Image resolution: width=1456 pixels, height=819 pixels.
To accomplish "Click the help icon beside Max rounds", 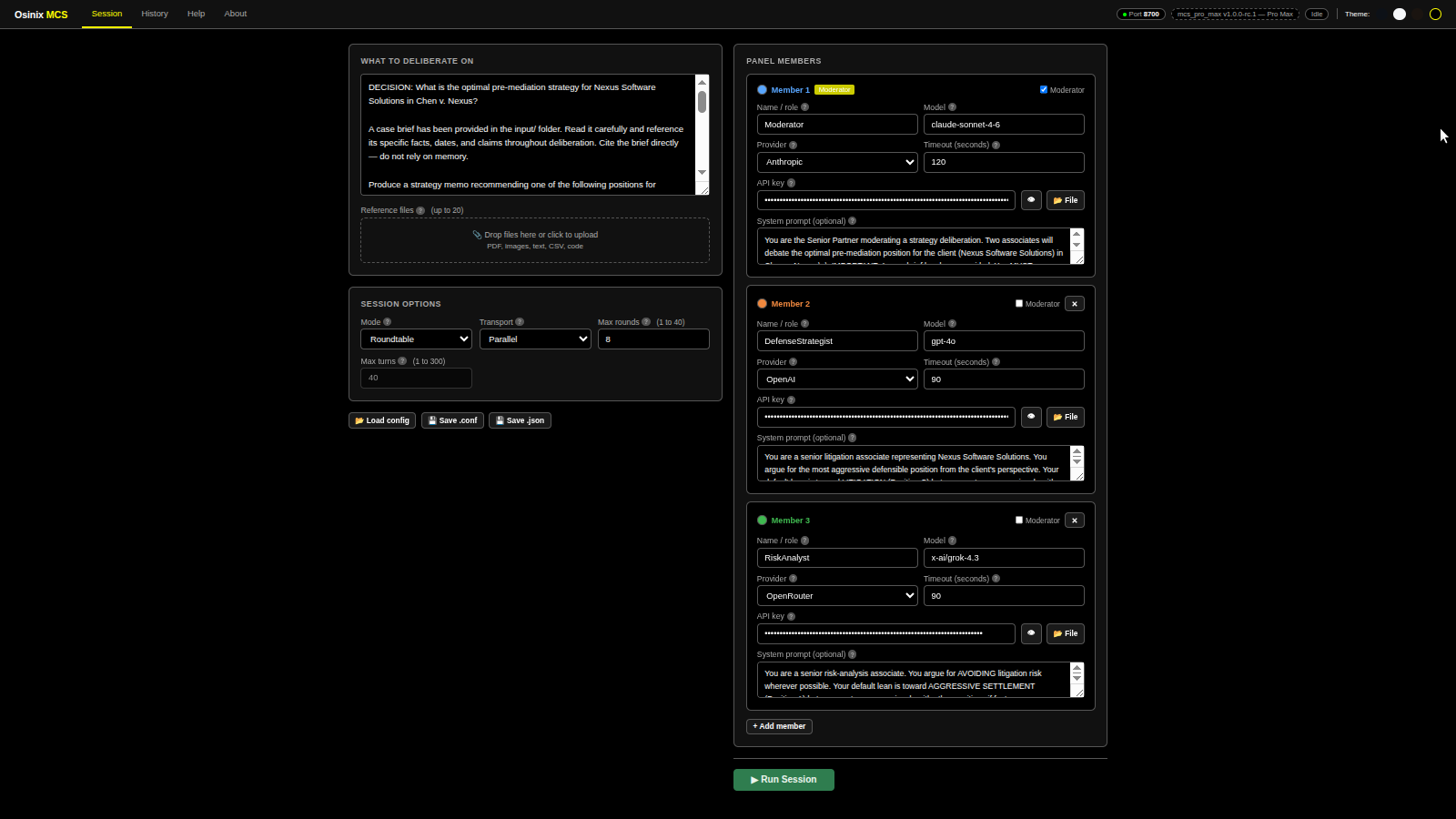I will coord(646,322).
